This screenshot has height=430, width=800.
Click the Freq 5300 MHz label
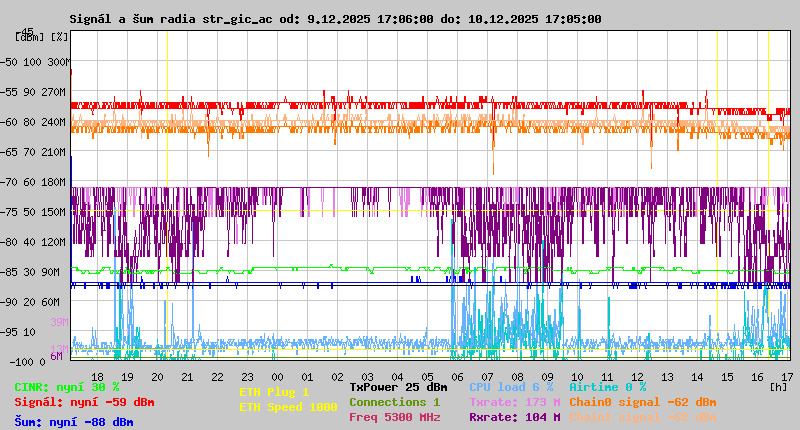(x=394, y=417)
